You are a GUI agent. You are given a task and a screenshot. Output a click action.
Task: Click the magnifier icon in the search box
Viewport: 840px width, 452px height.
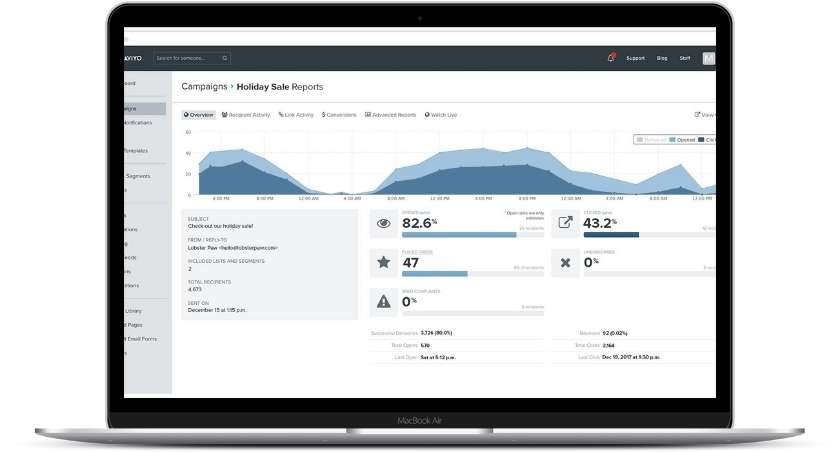[225, 58]
